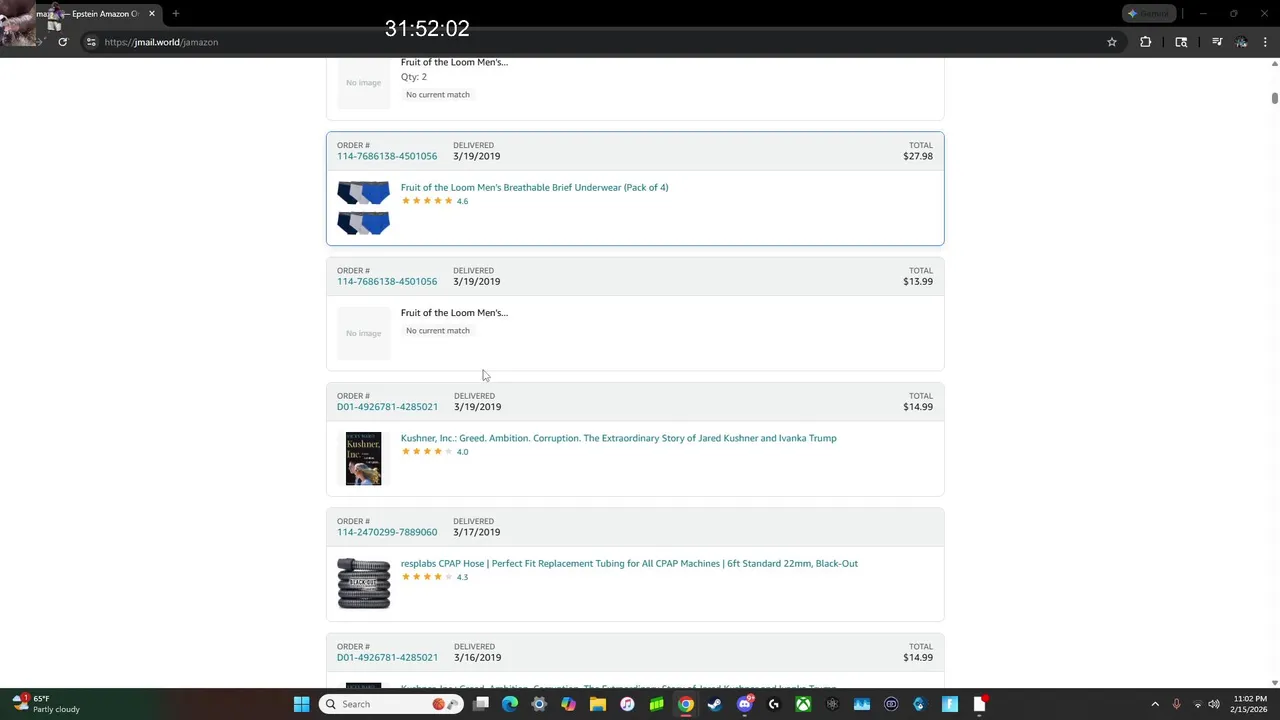Open the media control icon in the toolbar
This screenshot has height=720, width=1280.
coord(1217,42)
